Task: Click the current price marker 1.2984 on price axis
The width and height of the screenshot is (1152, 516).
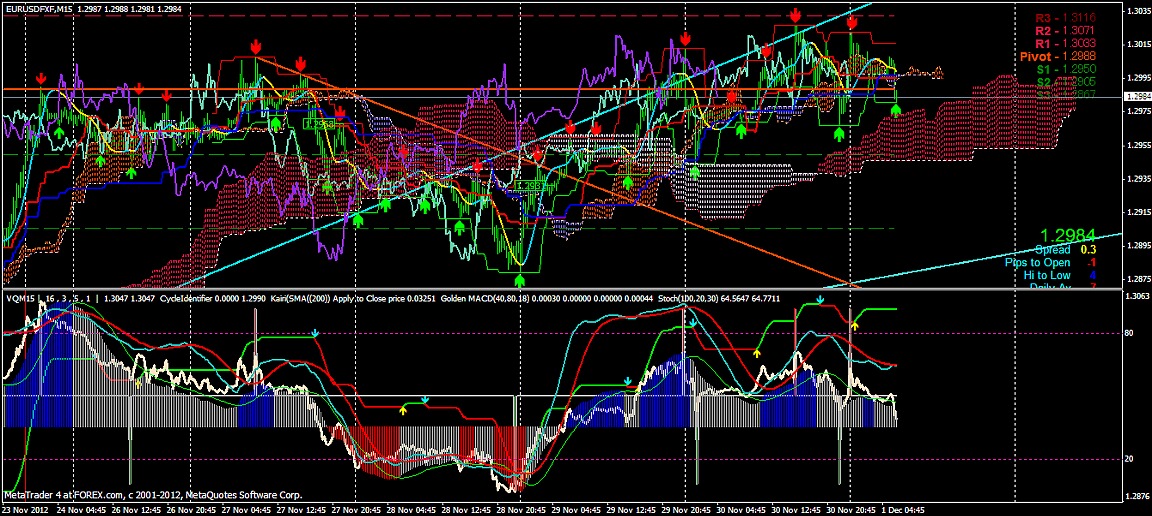Action: point(1137,96)
